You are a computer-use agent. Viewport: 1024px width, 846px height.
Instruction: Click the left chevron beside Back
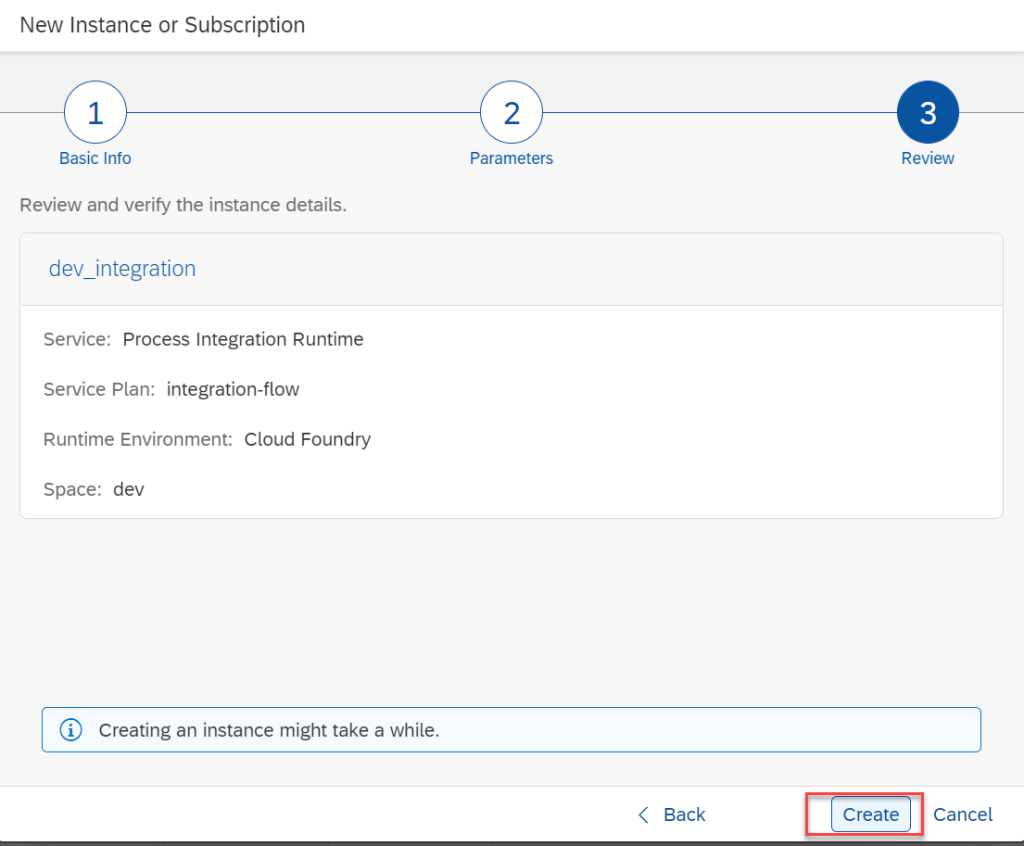(644, 815)
